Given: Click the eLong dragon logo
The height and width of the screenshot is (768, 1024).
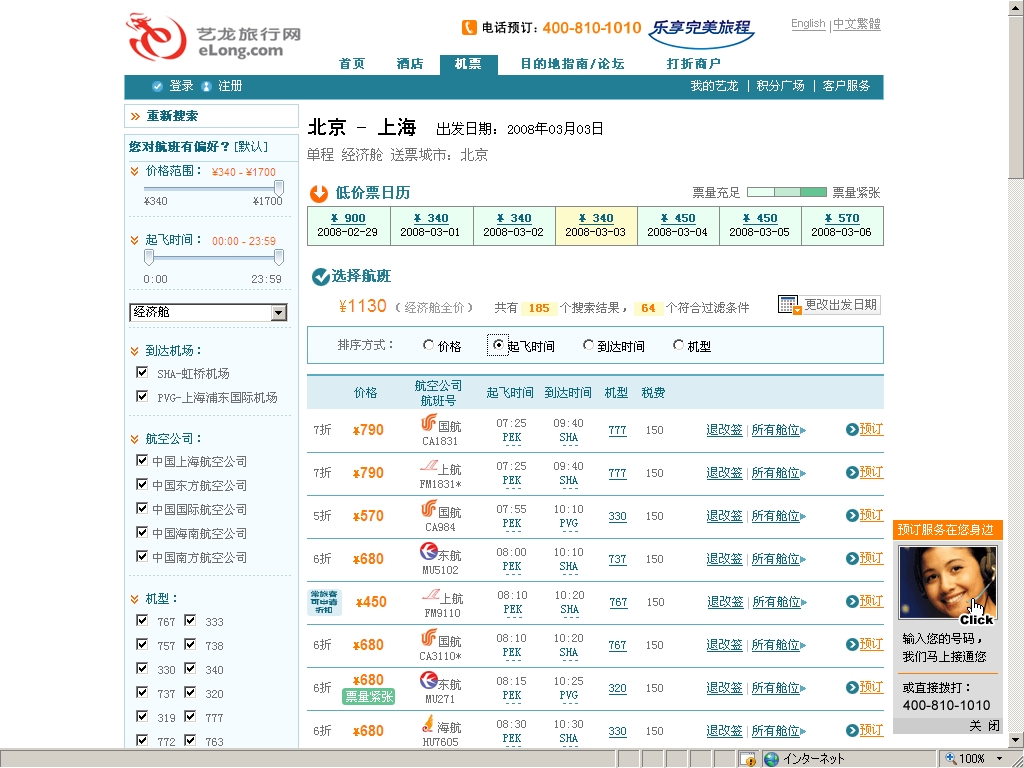Looking at the screenshot, I should click(x=156, y=38).
